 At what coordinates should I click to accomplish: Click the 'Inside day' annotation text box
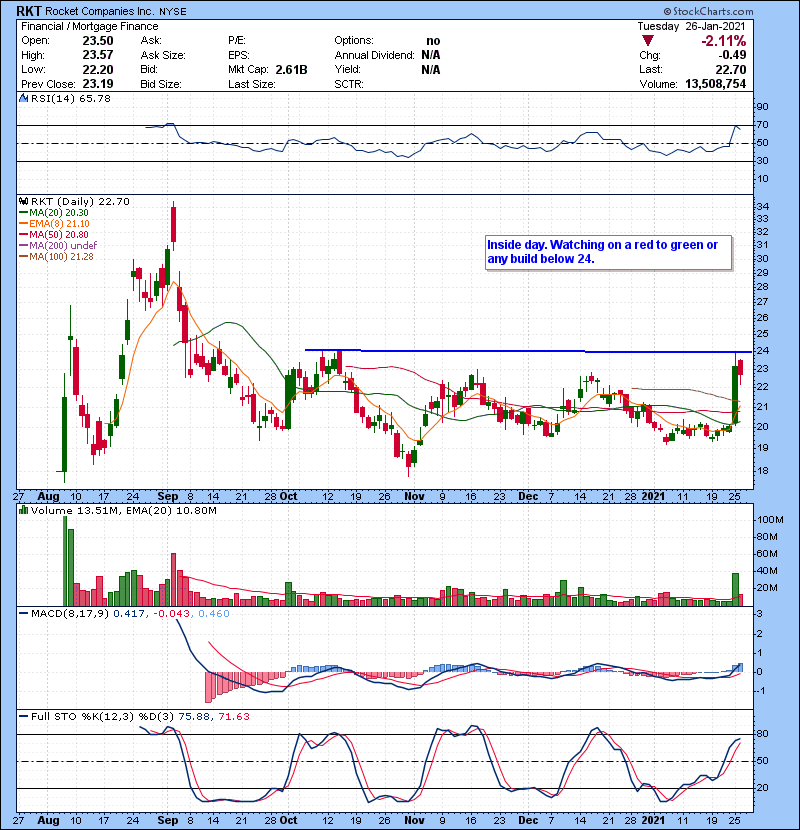coord(607,251)
